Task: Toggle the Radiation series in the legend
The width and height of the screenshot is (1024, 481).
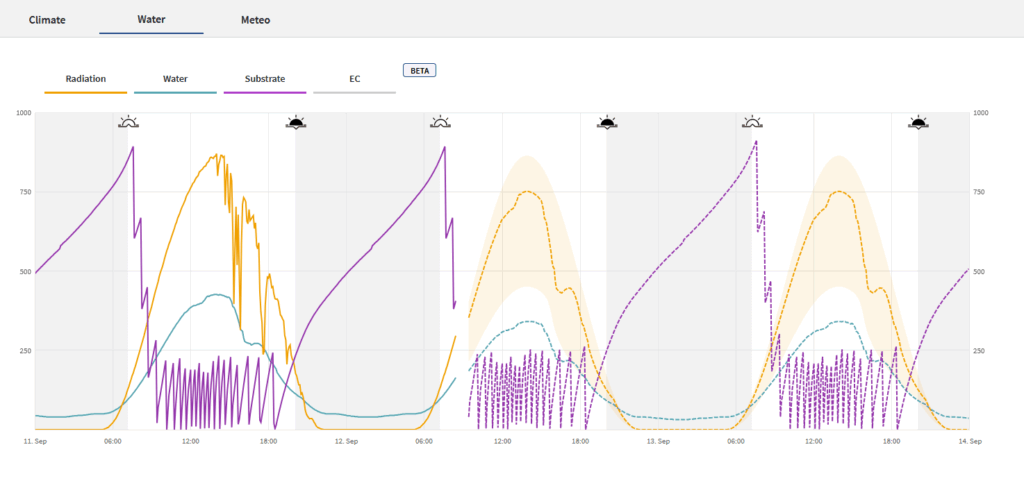Action: tap(86, 78)
